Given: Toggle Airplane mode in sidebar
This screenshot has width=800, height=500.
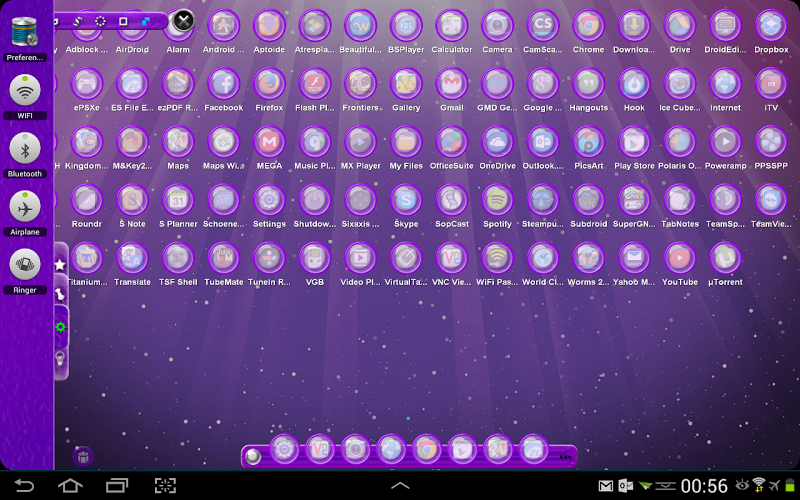Looking at the screenshot, I should click(x=24, y=206).
